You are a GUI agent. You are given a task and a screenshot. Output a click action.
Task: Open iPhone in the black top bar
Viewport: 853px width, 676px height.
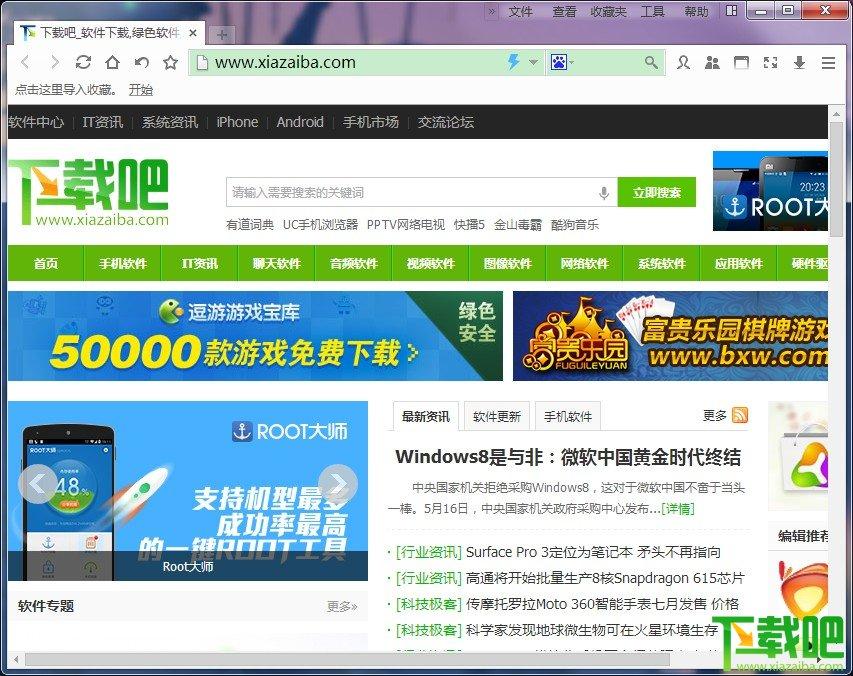[237, 122]
